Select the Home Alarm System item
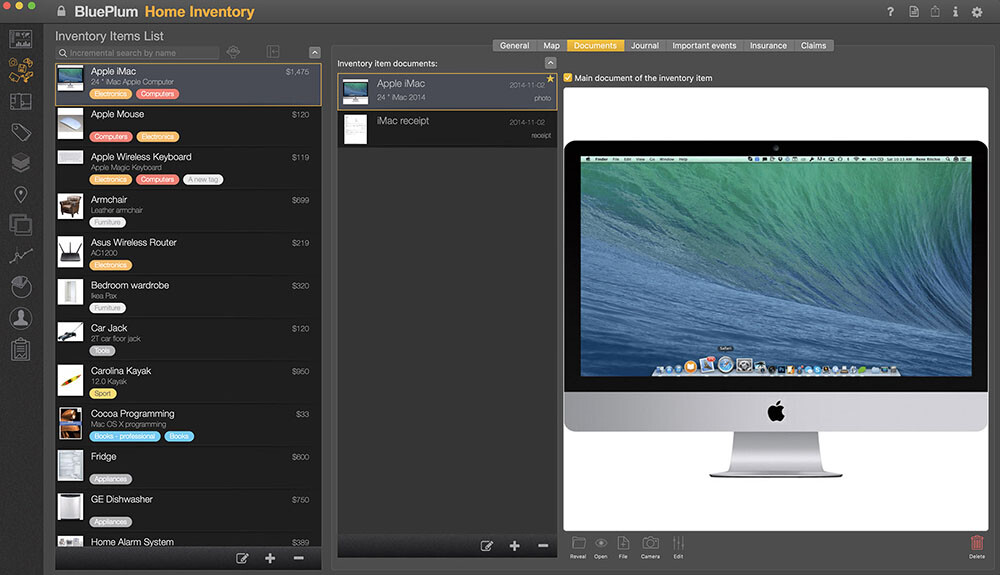 click(188, 541)
